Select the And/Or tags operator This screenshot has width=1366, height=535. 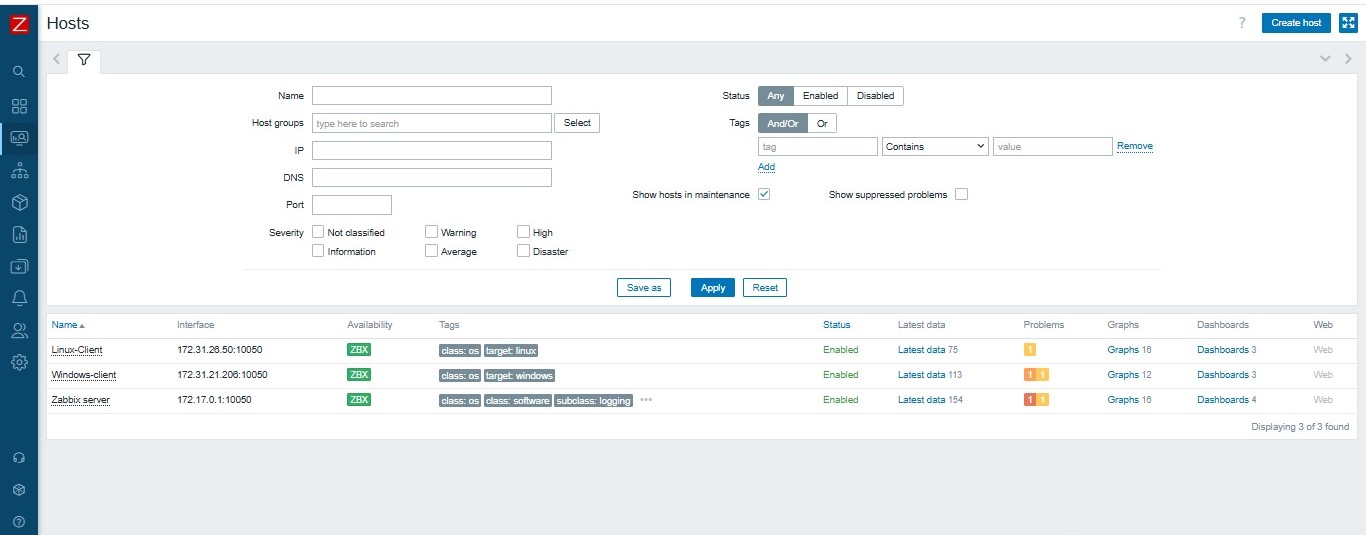[783, 124]
